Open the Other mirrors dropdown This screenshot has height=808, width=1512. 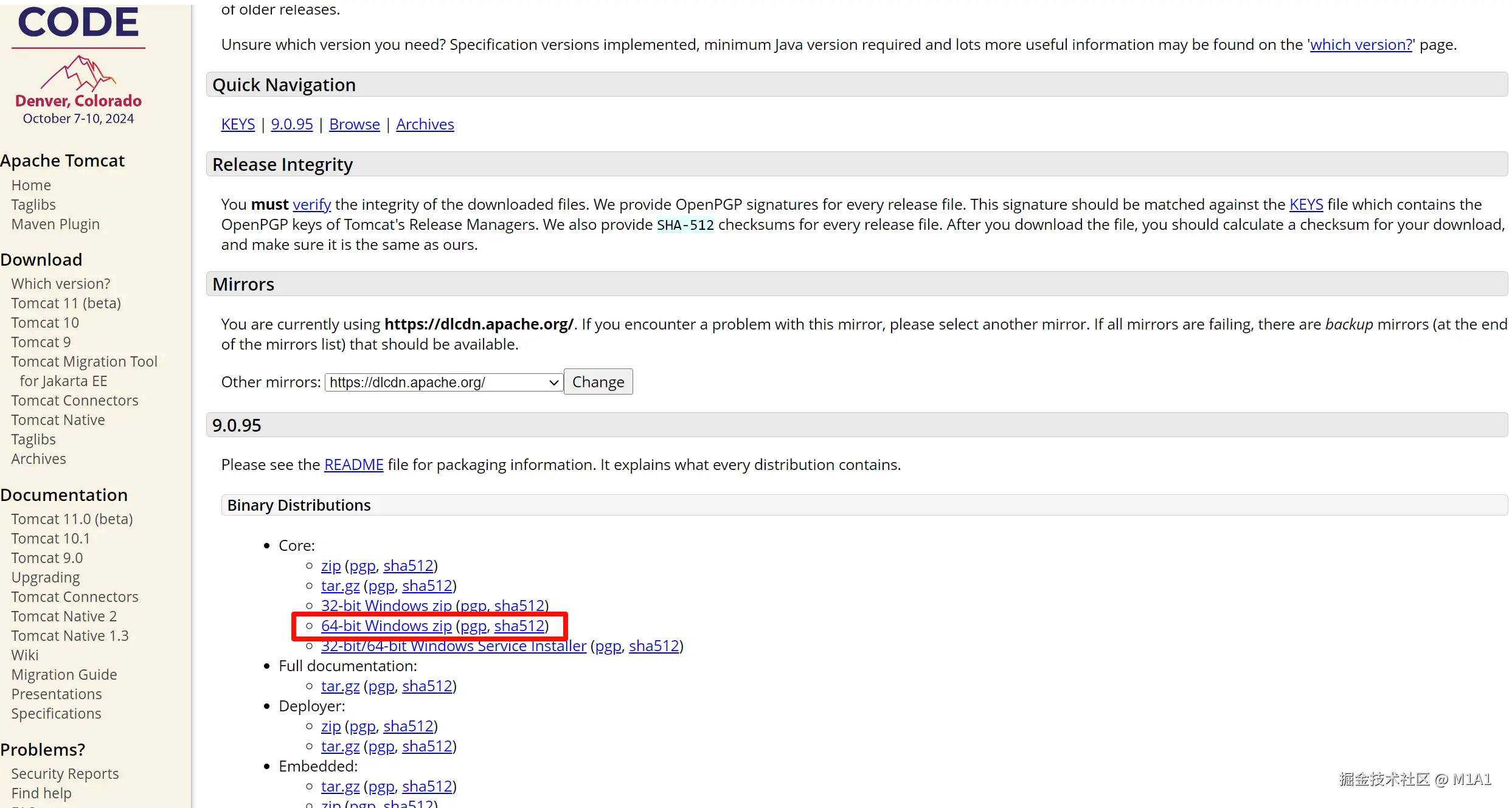coord(443,382)
